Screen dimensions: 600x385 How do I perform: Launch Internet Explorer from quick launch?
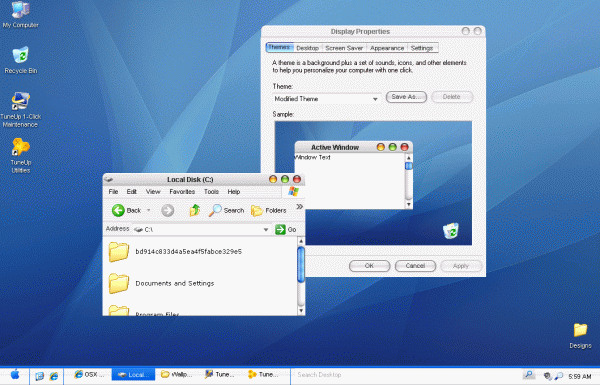(54, 375)
